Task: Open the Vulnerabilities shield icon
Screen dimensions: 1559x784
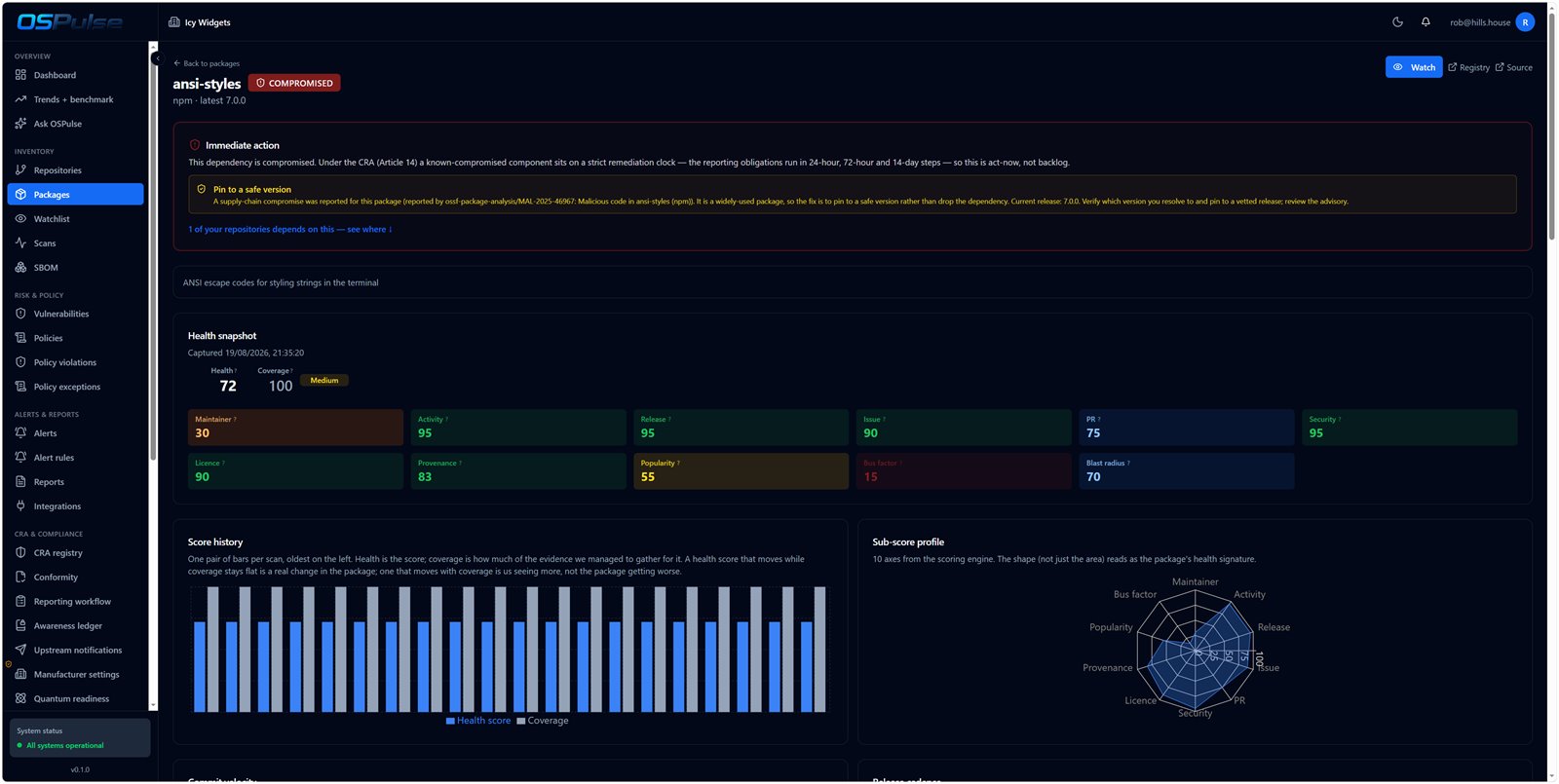Action: [x=20, y=314]
